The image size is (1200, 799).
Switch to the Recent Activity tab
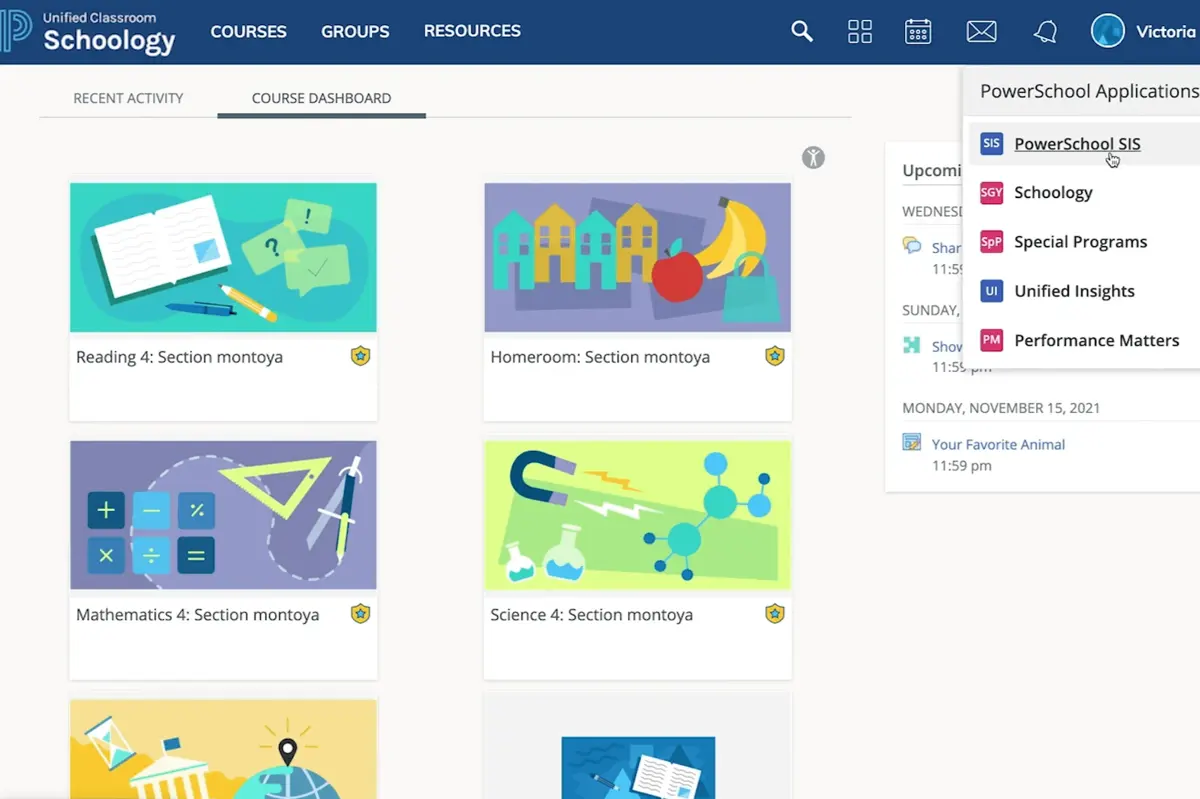[x=128, y=98]
